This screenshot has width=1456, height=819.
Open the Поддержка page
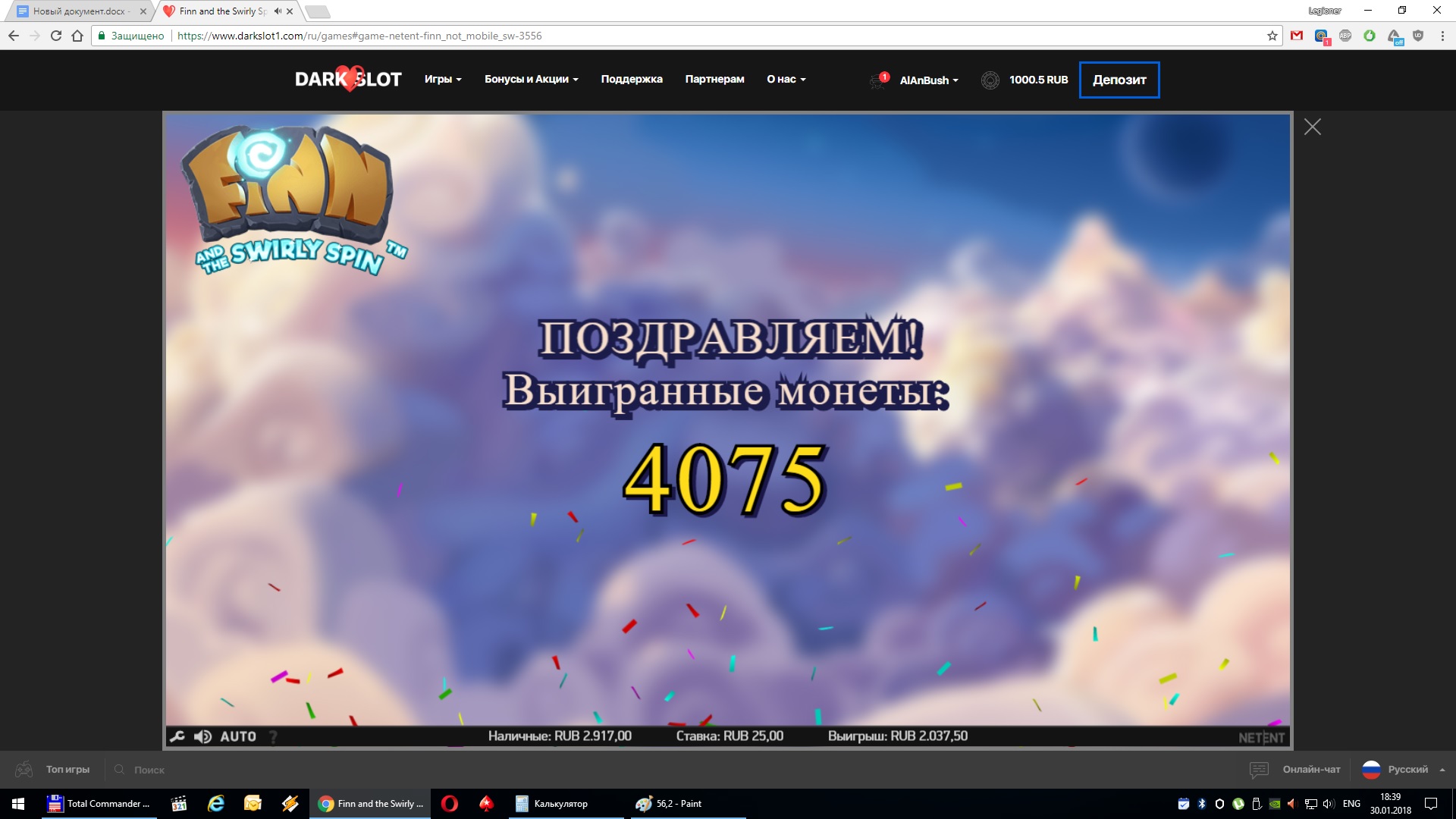coord(632,79)
